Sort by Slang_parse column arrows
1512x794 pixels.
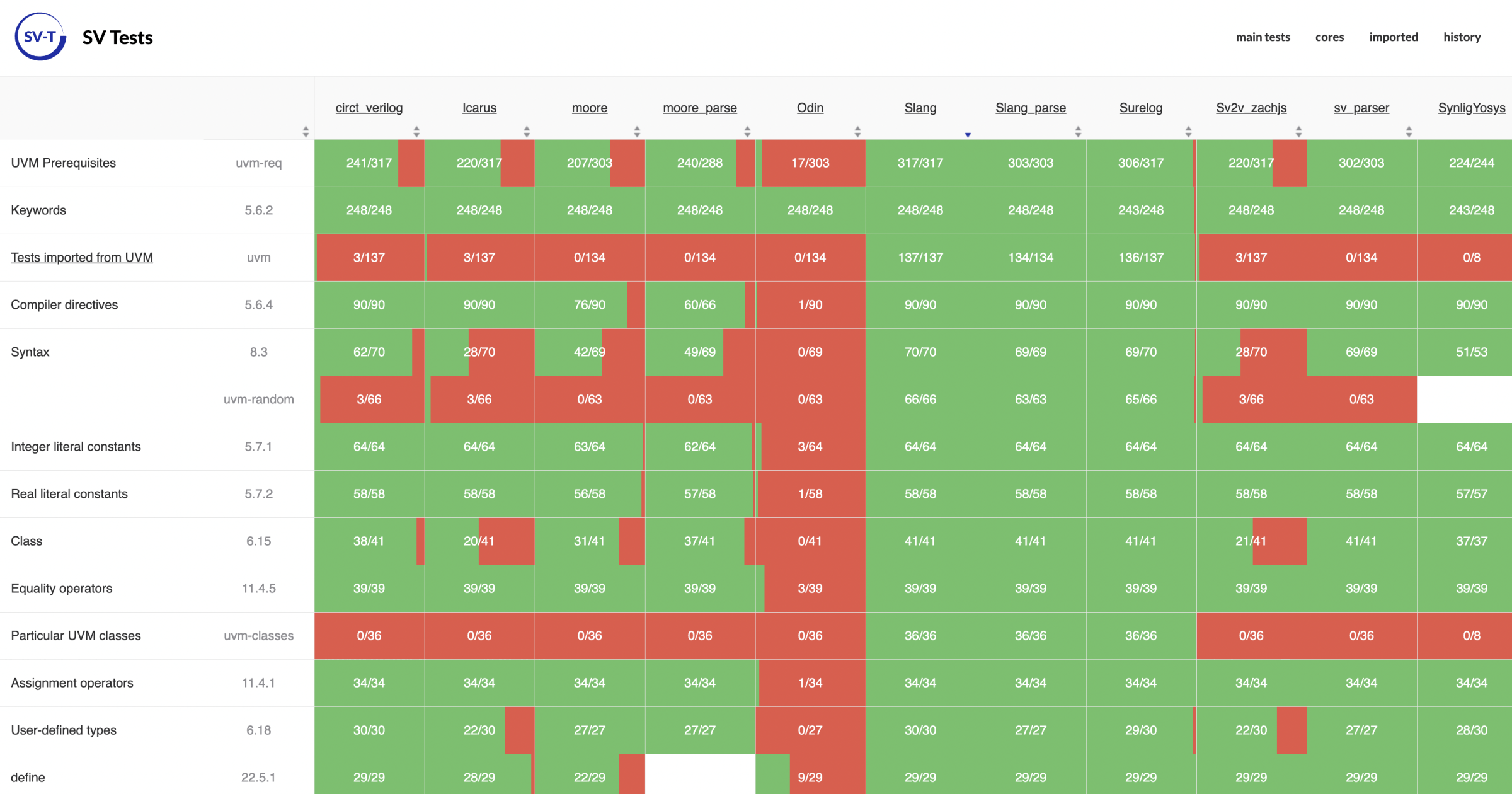coord(1078,131)
